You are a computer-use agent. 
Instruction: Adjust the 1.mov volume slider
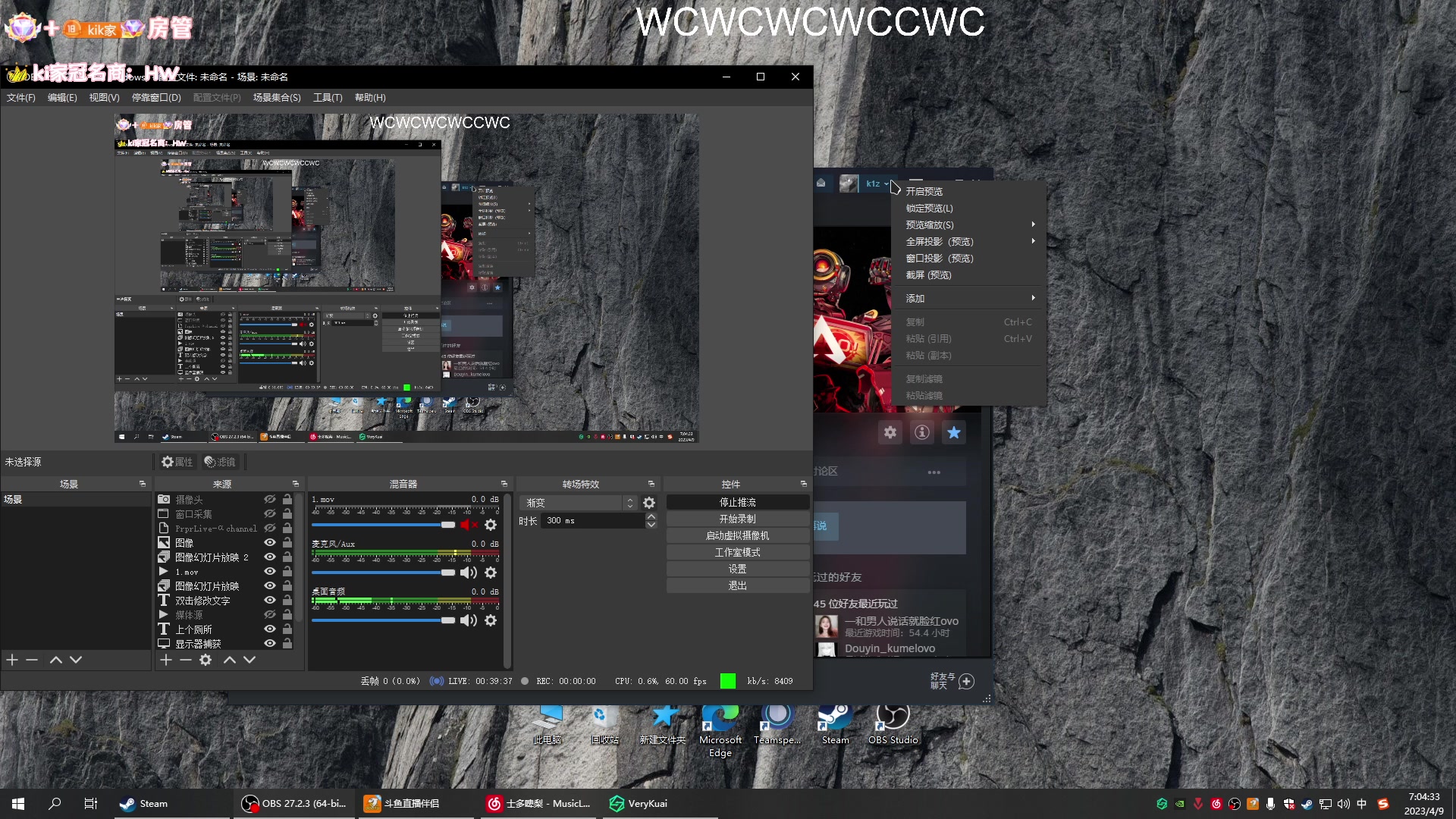(x=384, y=525)
